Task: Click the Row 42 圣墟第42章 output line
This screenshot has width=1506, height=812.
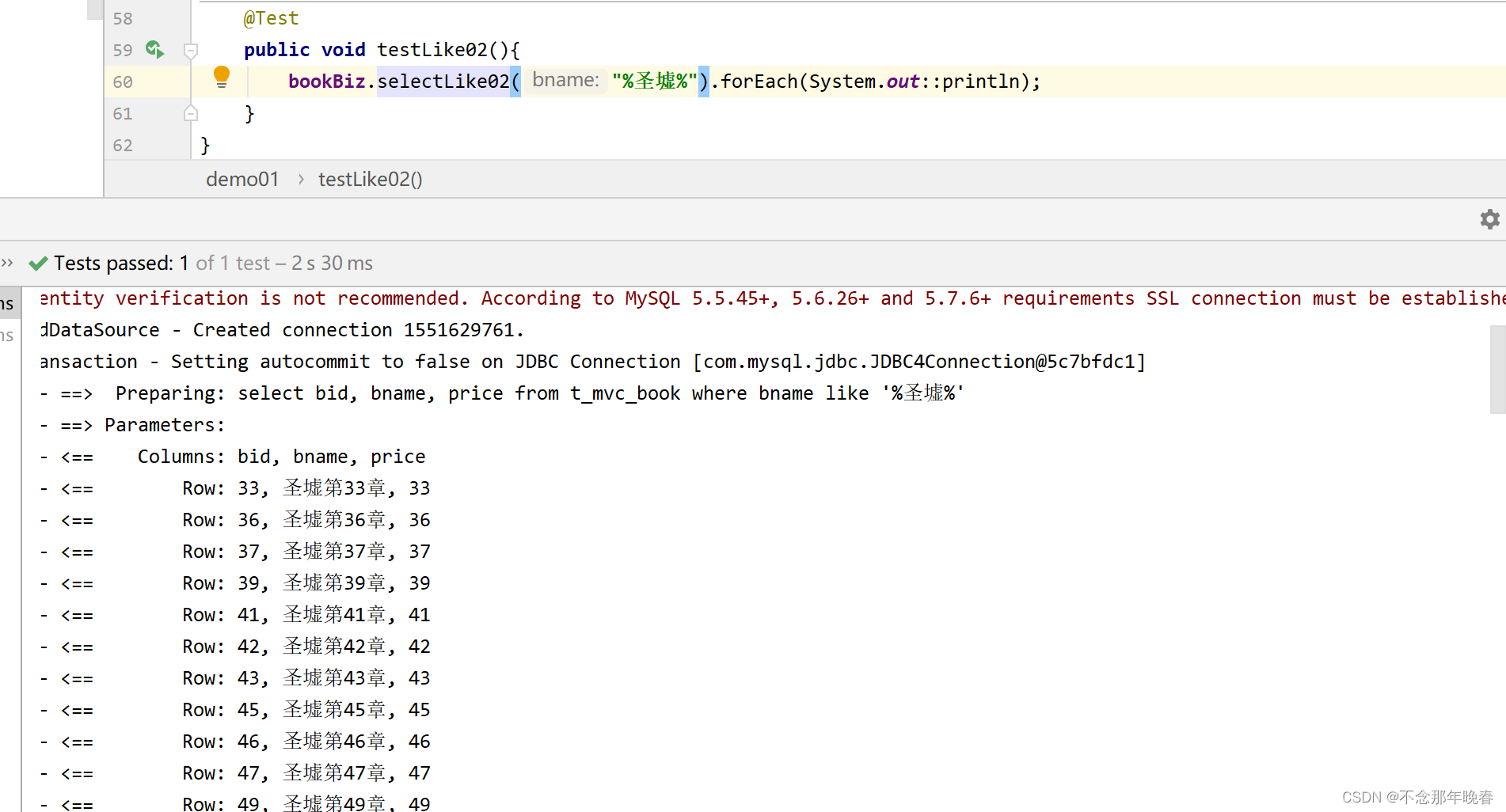Action: point(235,647)
